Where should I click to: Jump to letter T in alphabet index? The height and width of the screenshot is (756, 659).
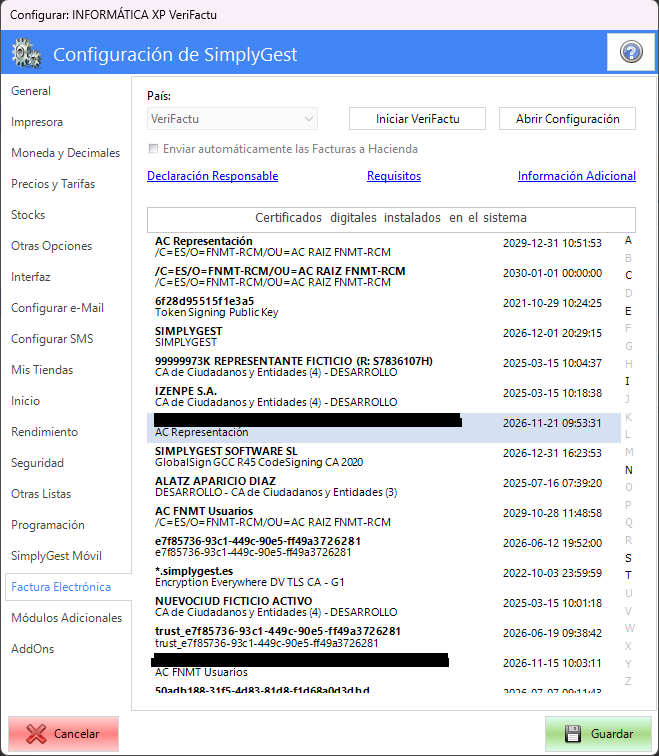coord(628,575)
